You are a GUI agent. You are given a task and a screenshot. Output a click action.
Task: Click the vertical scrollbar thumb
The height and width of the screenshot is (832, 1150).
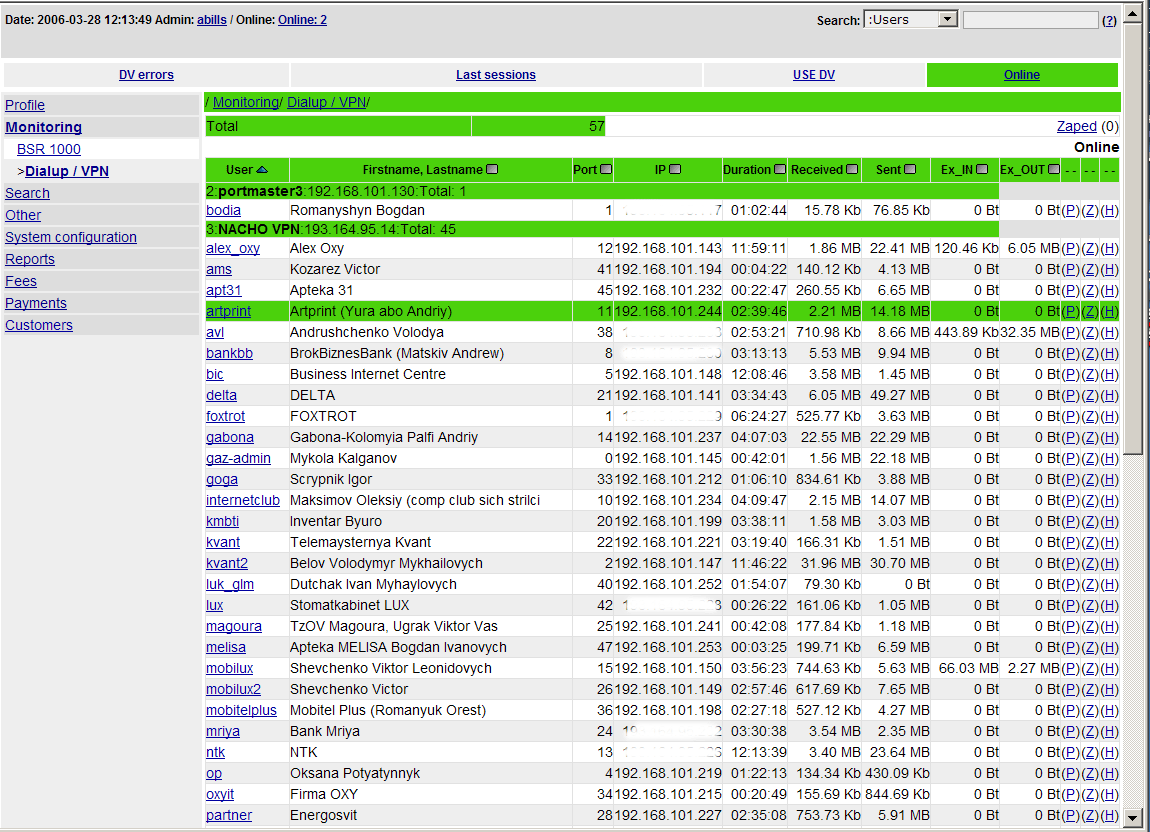click(1133, 238)
